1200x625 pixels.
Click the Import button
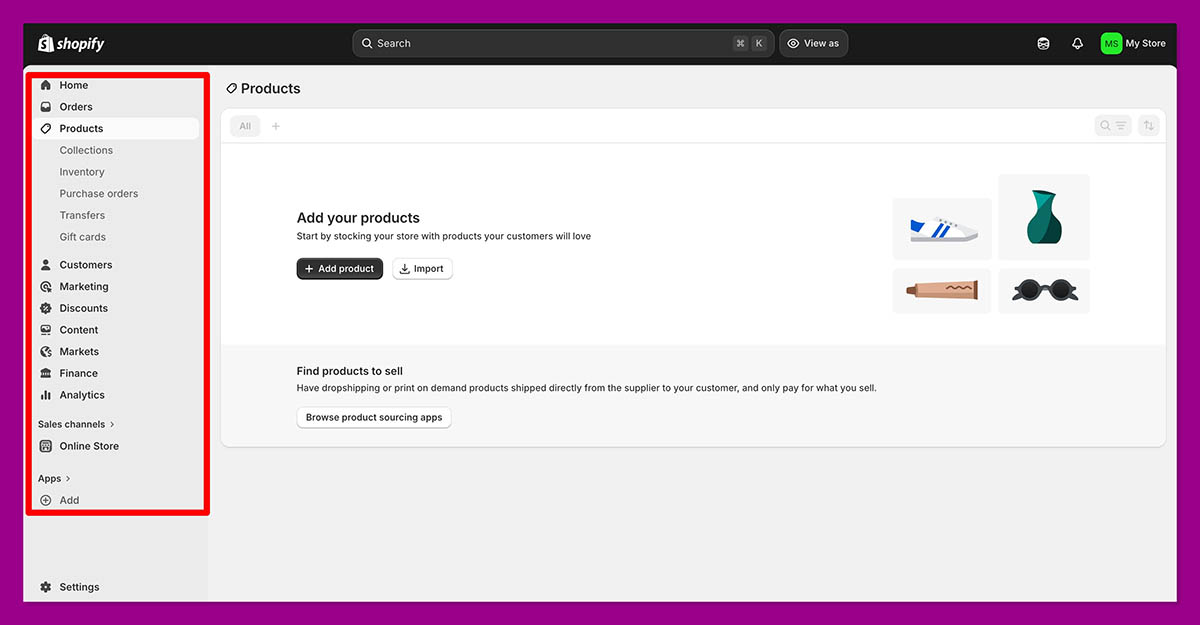click(x=422, y=268)
